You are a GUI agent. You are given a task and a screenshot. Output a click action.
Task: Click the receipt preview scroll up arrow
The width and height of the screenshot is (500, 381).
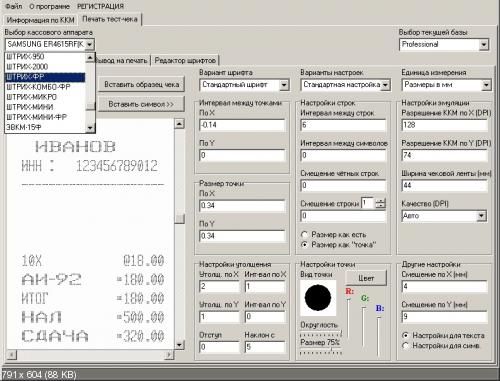(x=179, y=124)
